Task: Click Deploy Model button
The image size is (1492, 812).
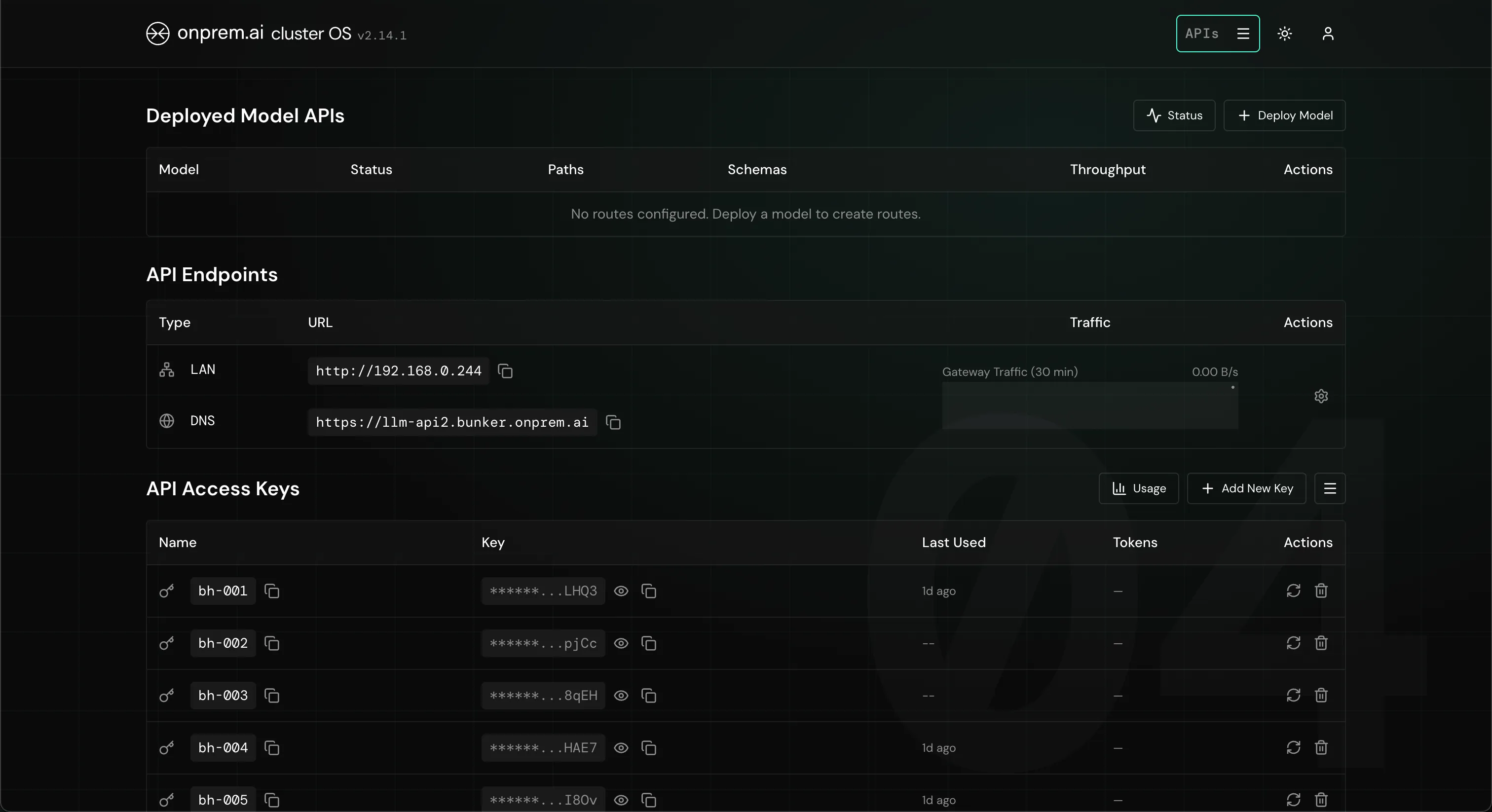Action: pos(1284,115)
